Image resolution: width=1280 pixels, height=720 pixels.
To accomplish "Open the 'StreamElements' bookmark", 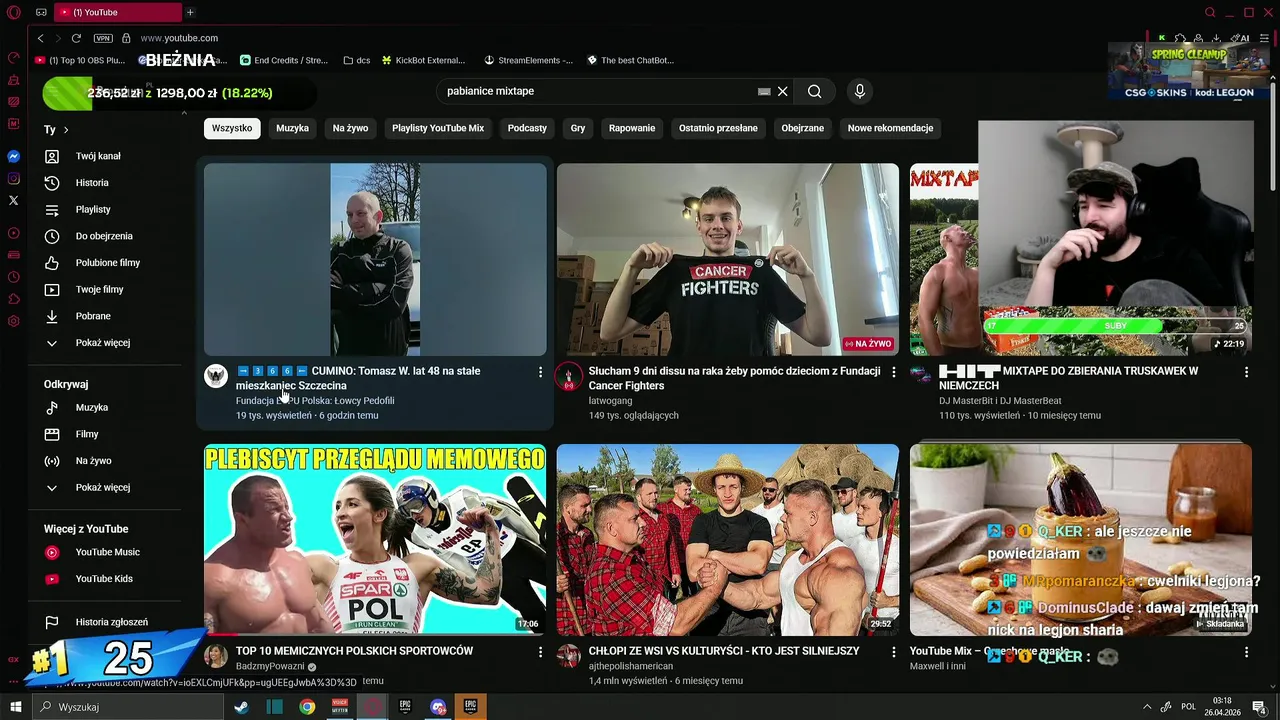I will pos(528,60).
